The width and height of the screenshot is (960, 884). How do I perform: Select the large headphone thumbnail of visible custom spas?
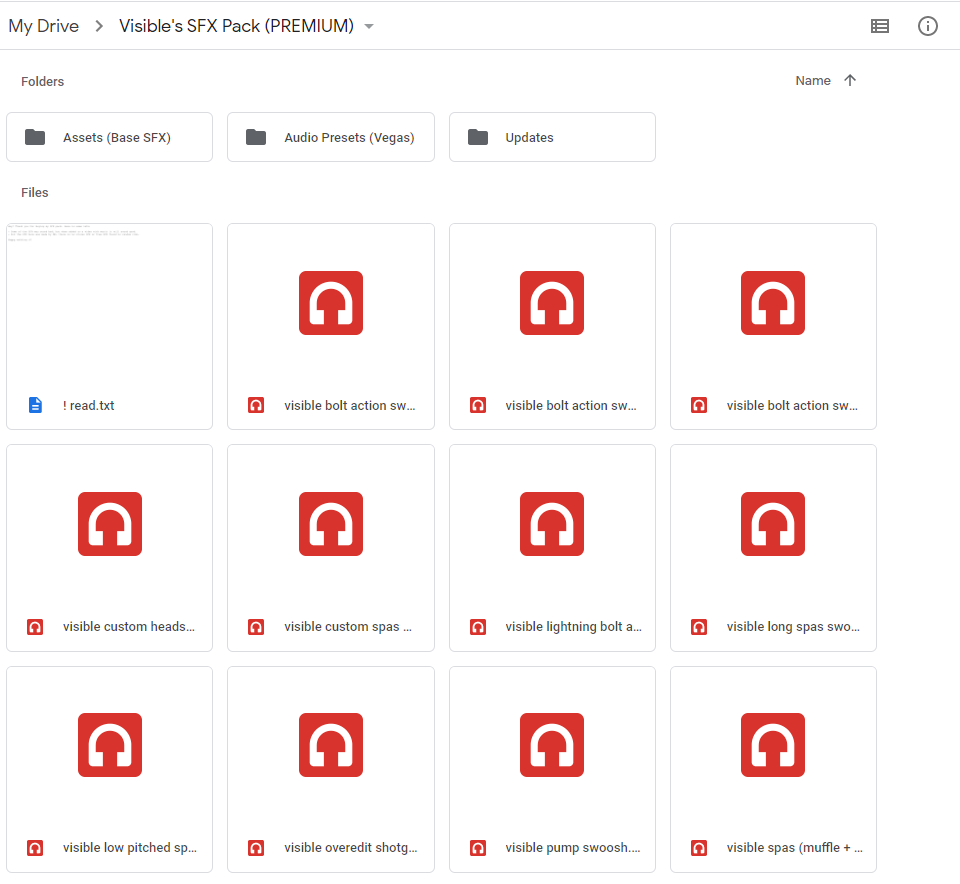pos(331,524)
